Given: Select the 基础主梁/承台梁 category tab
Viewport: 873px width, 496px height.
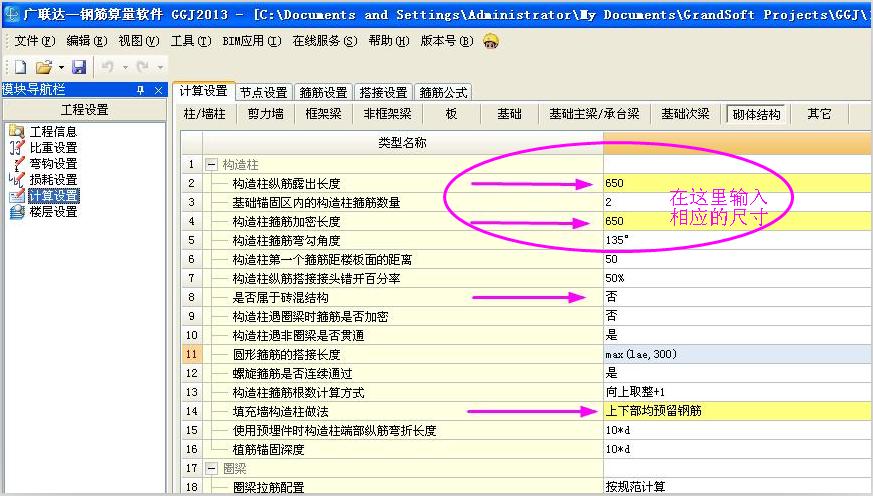Looking at the screenshot, I should (x=594, y=114).
